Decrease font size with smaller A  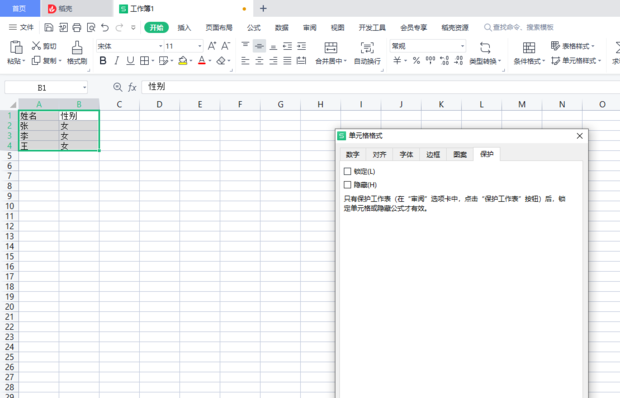(x=225, y=46)
